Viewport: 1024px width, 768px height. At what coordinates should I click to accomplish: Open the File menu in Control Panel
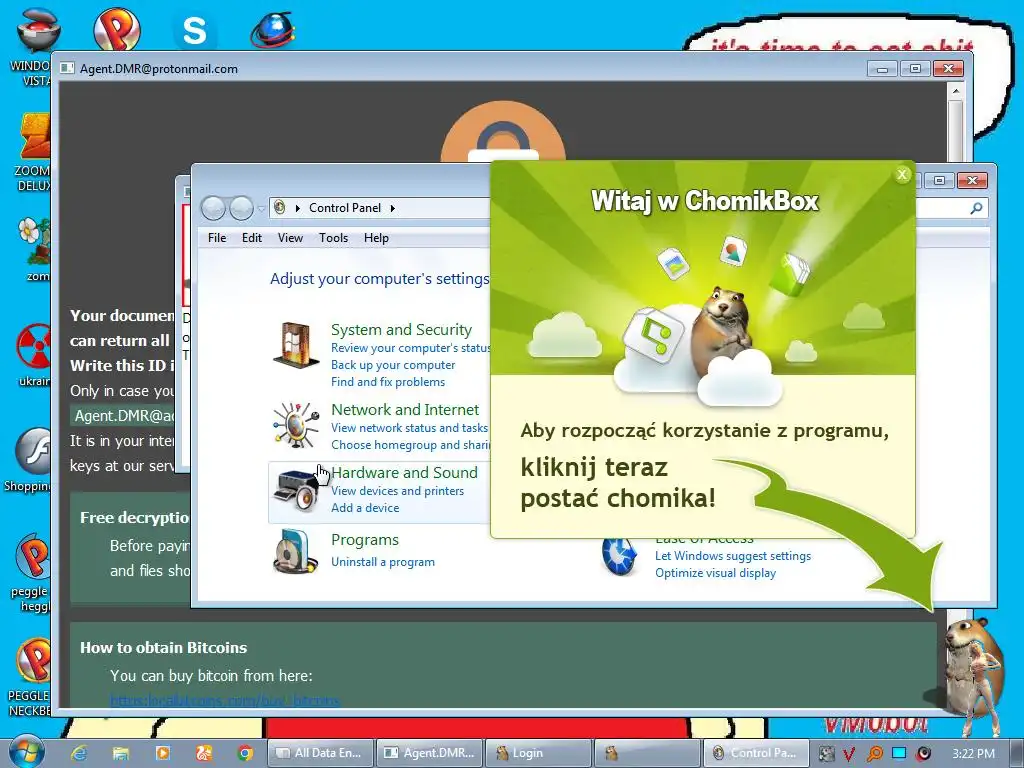(217, 238)
